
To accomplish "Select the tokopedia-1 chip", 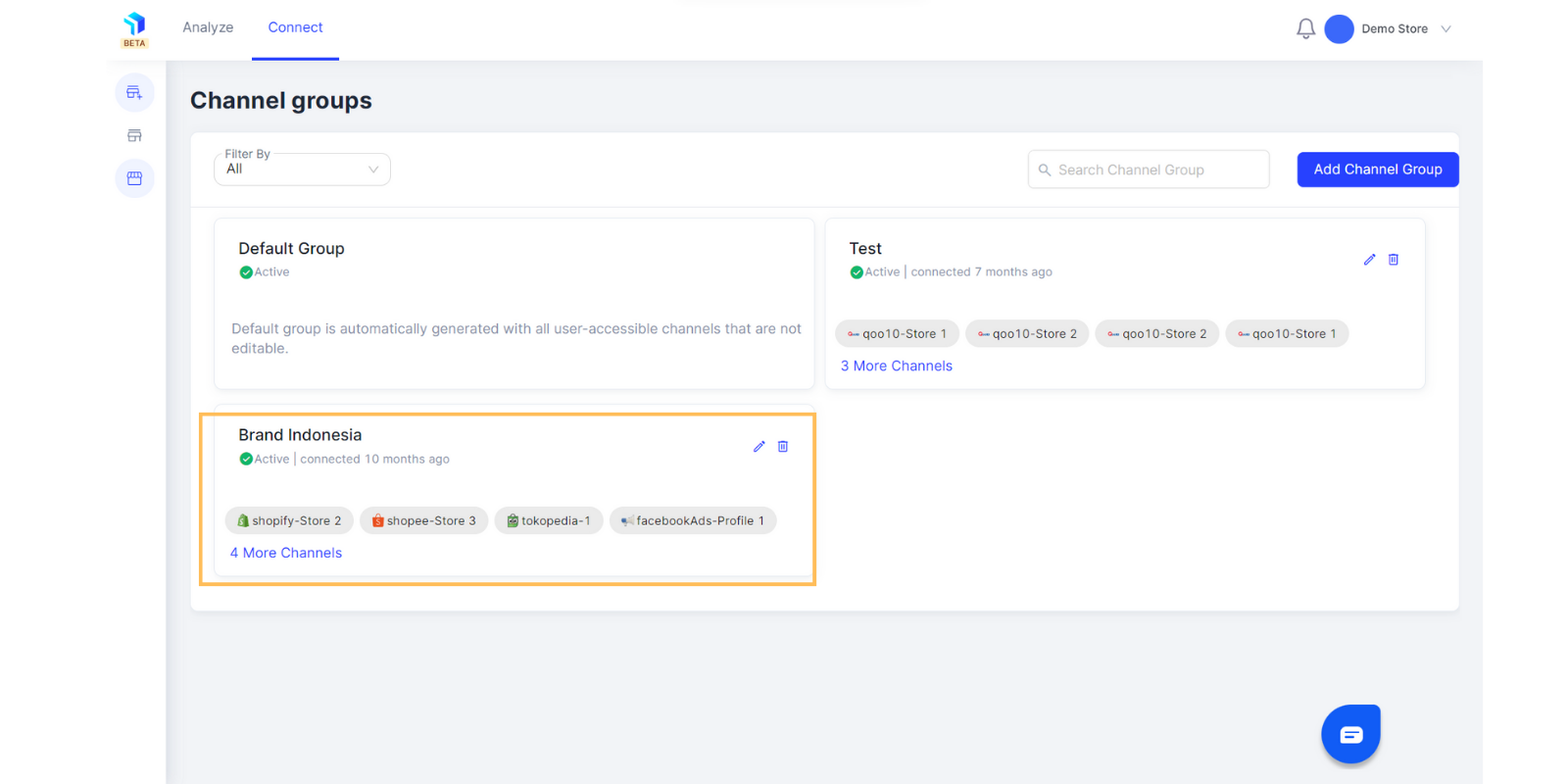I will pos(549,520).
